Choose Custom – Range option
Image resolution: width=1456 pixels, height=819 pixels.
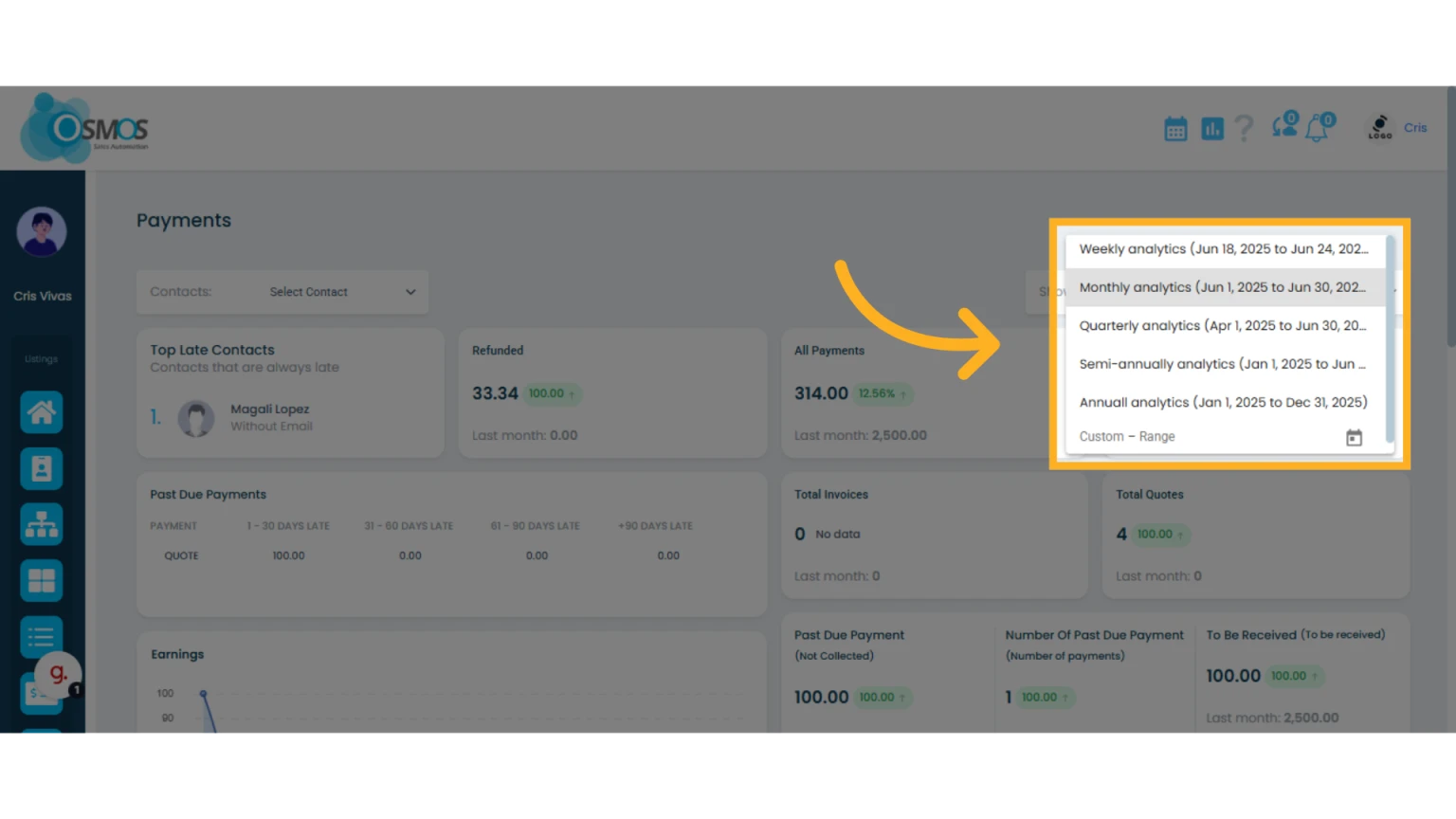click(x=1127, y=436)
